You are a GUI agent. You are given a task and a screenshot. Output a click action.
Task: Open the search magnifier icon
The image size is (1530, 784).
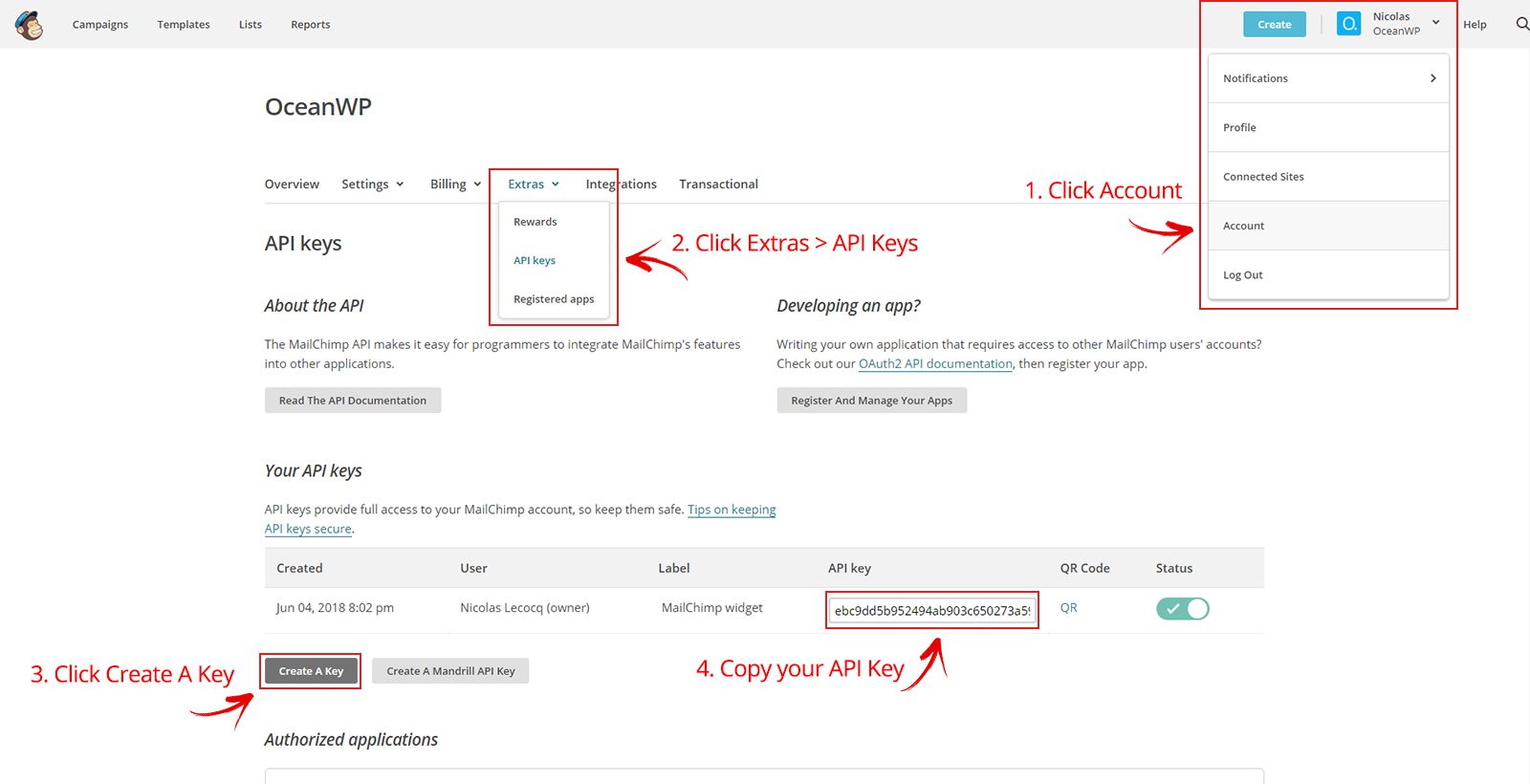[x=1522, y=24]
